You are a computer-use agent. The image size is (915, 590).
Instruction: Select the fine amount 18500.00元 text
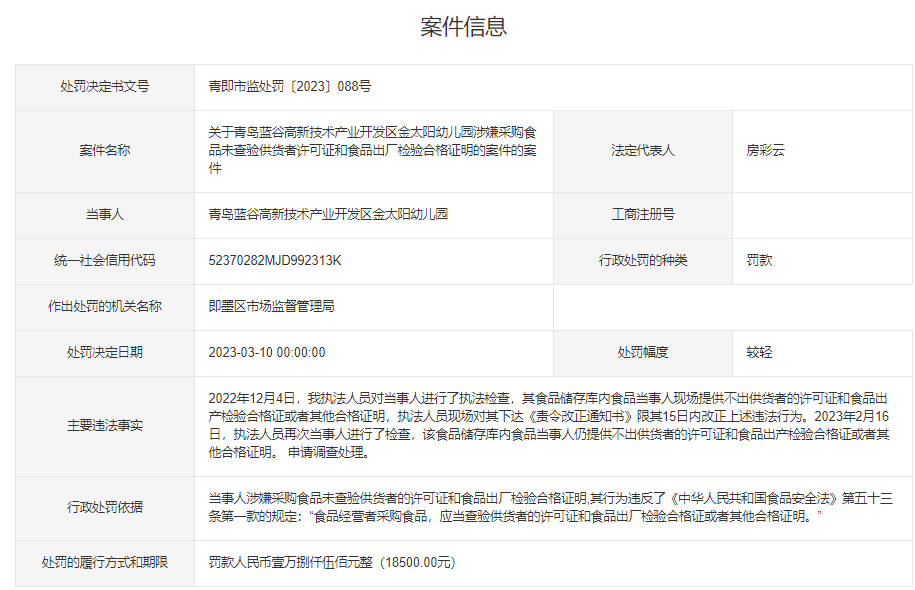click(x=330, y=563)
